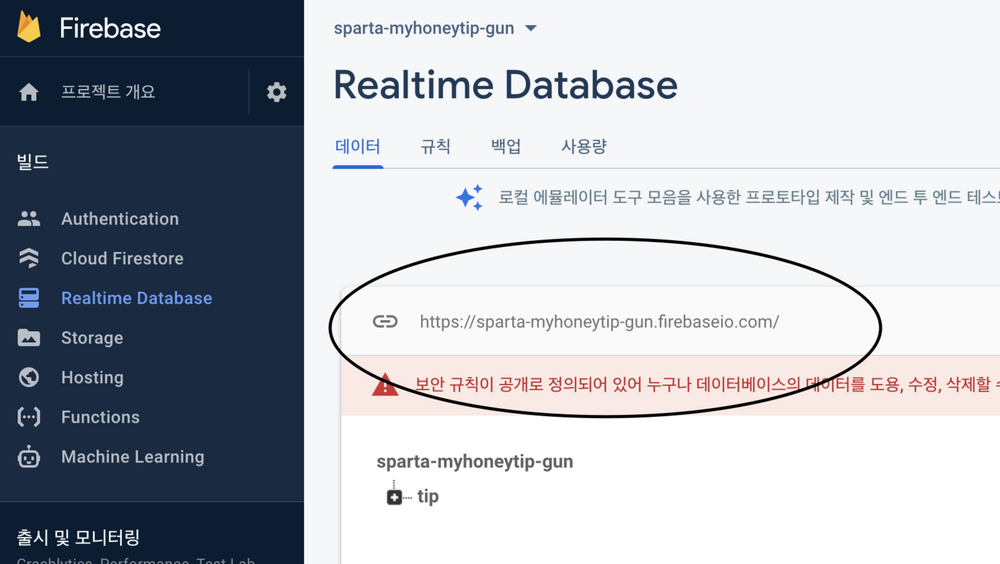1000x564 pixels.
Task: Click the database URL firebaseio.com
Action: tap(599, 322)
